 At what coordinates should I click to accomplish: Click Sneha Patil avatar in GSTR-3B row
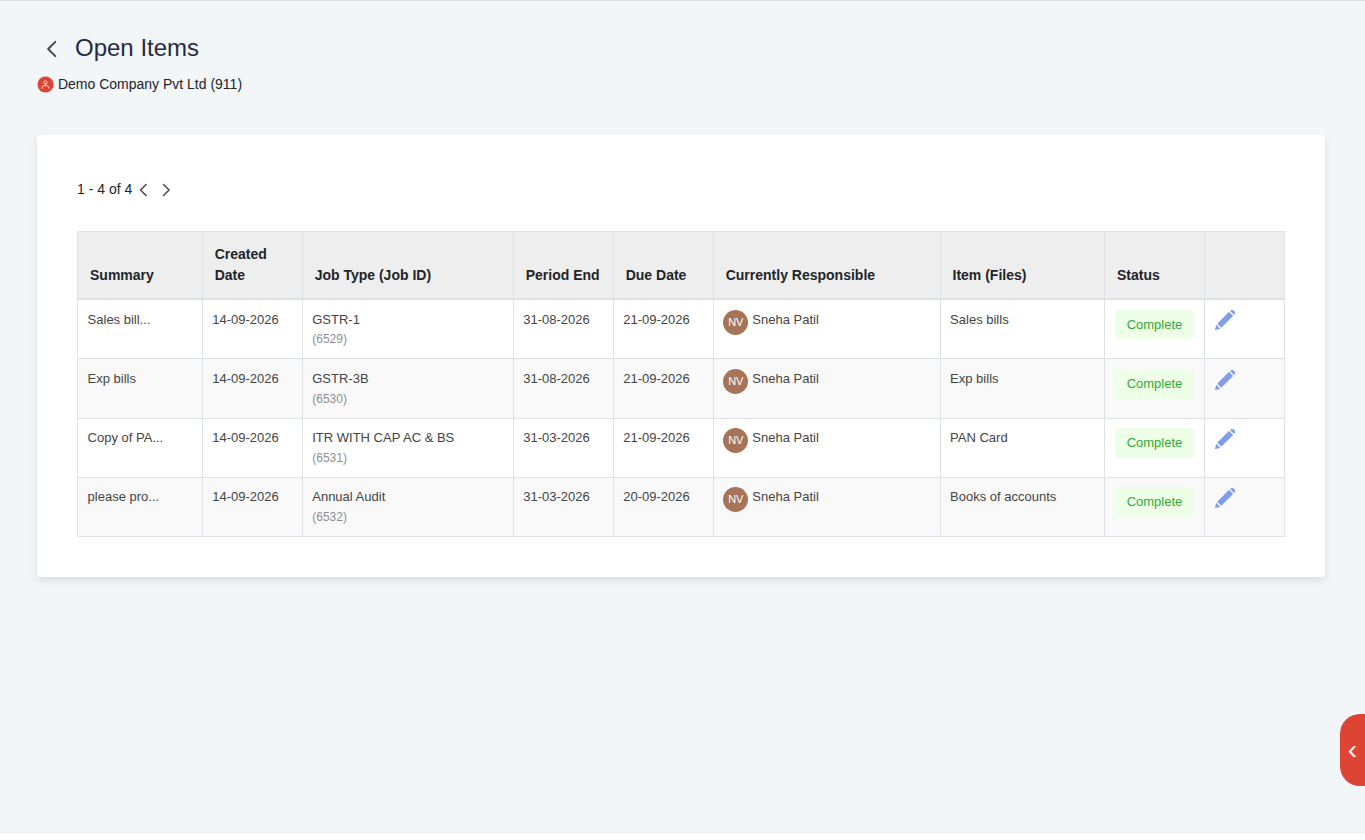[736, 381]
